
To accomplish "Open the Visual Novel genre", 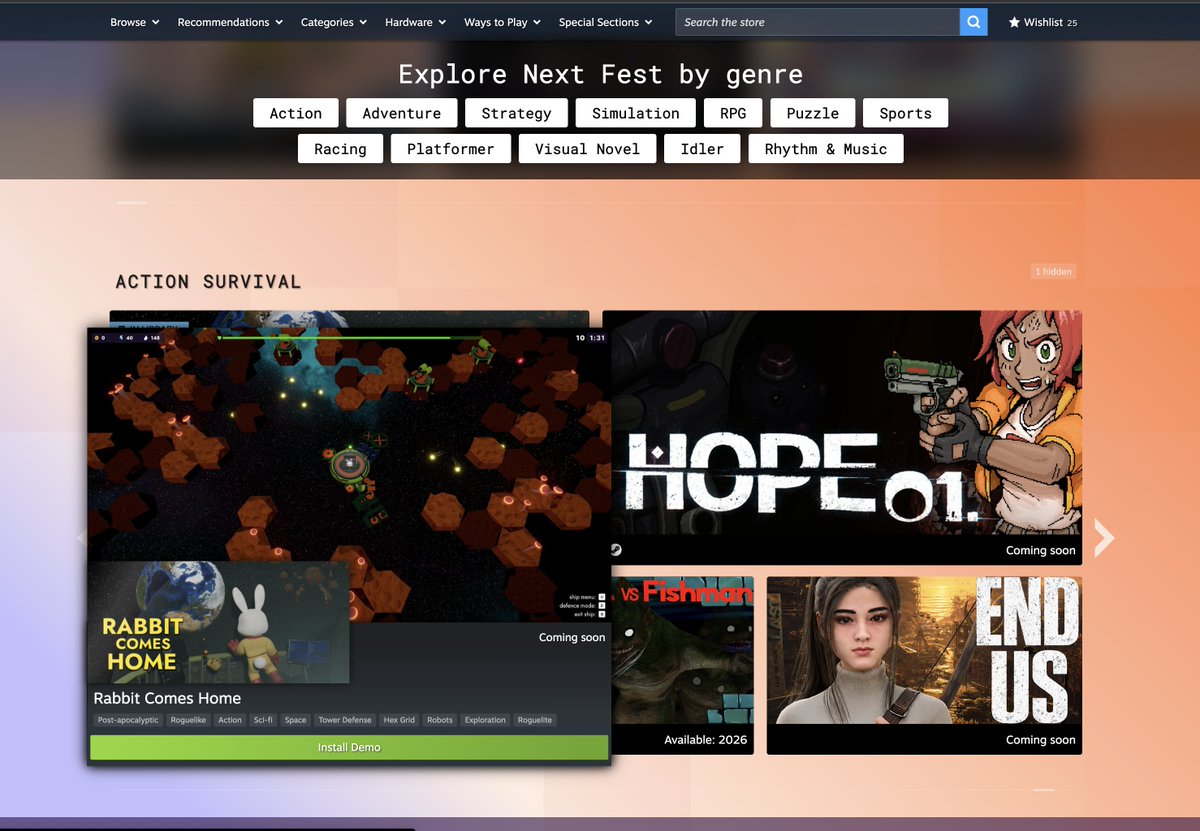I will (x=587, y=149).
